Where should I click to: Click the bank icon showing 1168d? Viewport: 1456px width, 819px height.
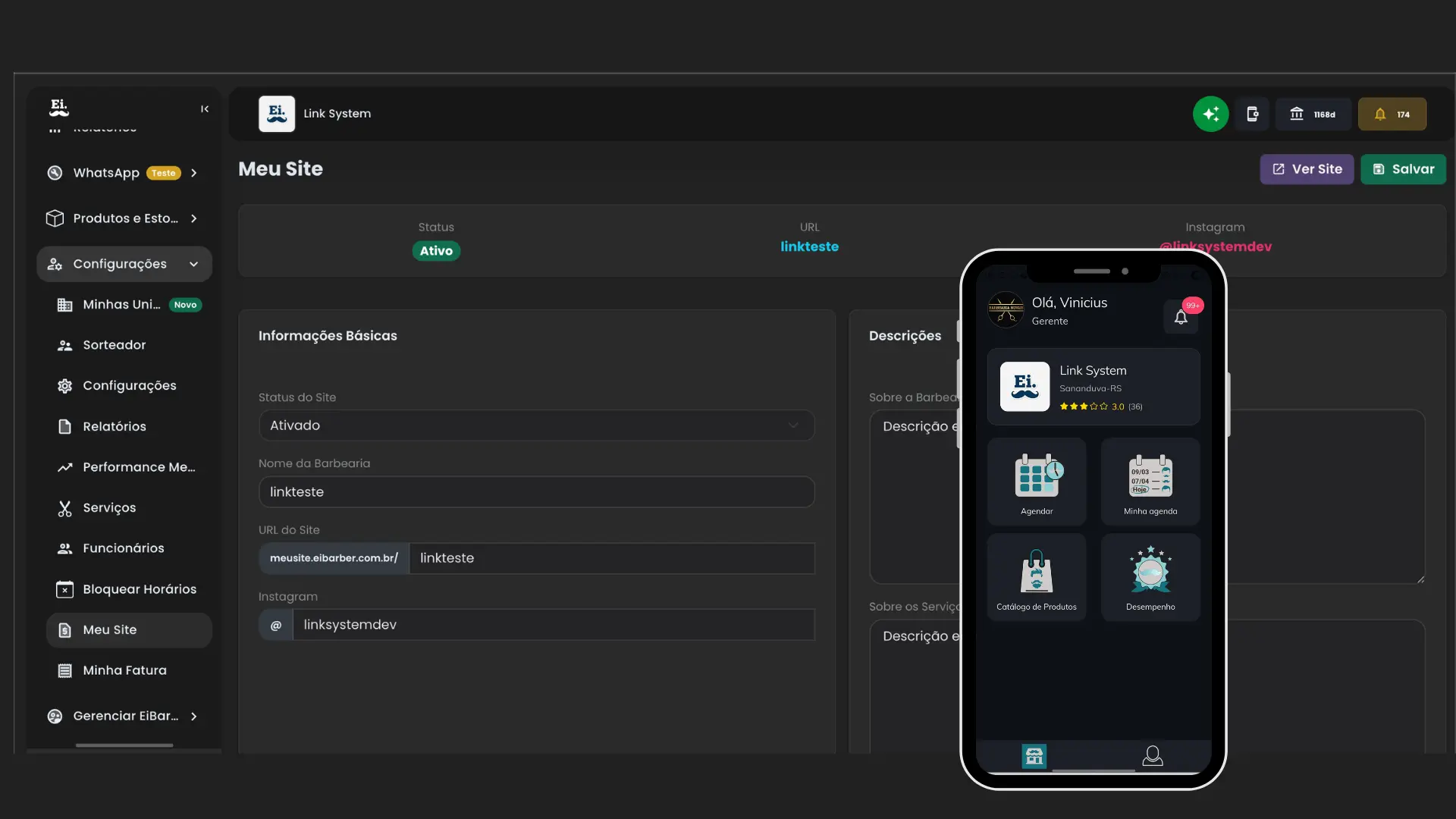(1313, 114)
